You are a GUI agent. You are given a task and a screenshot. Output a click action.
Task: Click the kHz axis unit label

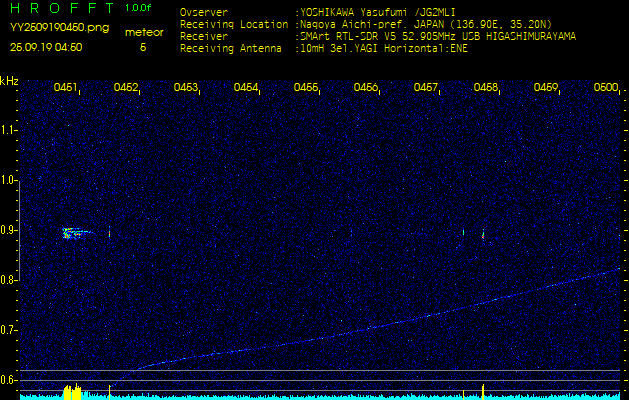click(9, 80)
